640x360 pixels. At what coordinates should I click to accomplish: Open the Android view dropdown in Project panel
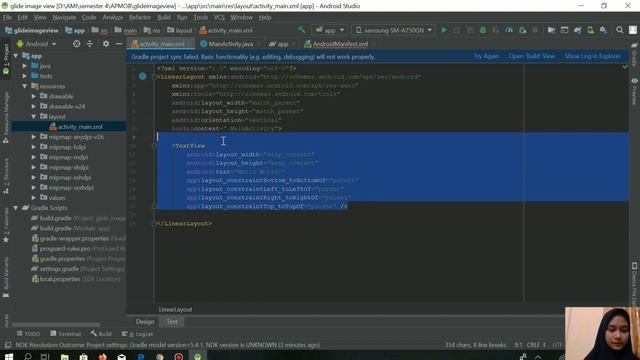click(x=36, y=44)
